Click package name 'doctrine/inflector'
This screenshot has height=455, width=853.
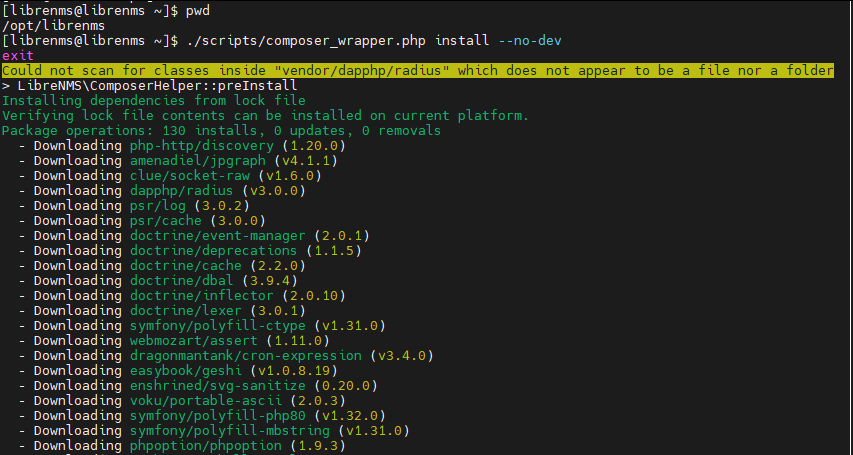tap(202, 296)
